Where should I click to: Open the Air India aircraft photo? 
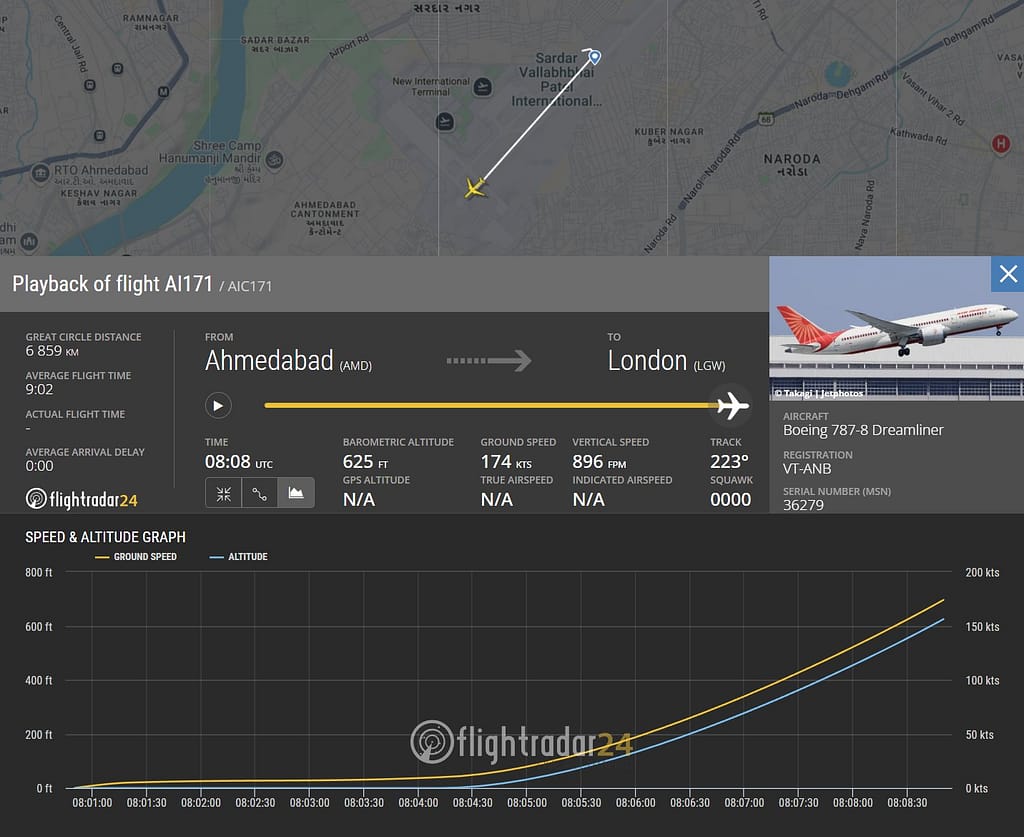(896, 328)
